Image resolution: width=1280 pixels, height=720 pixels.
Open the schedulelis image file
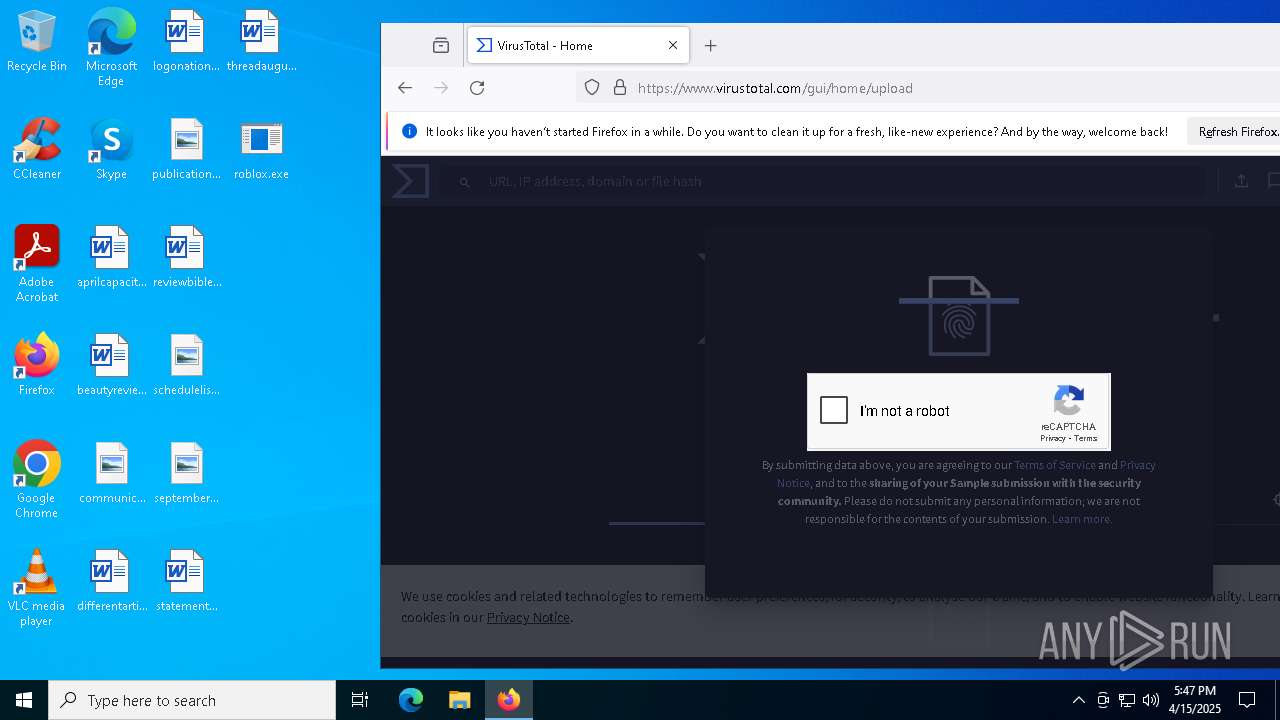coord(186,365)
